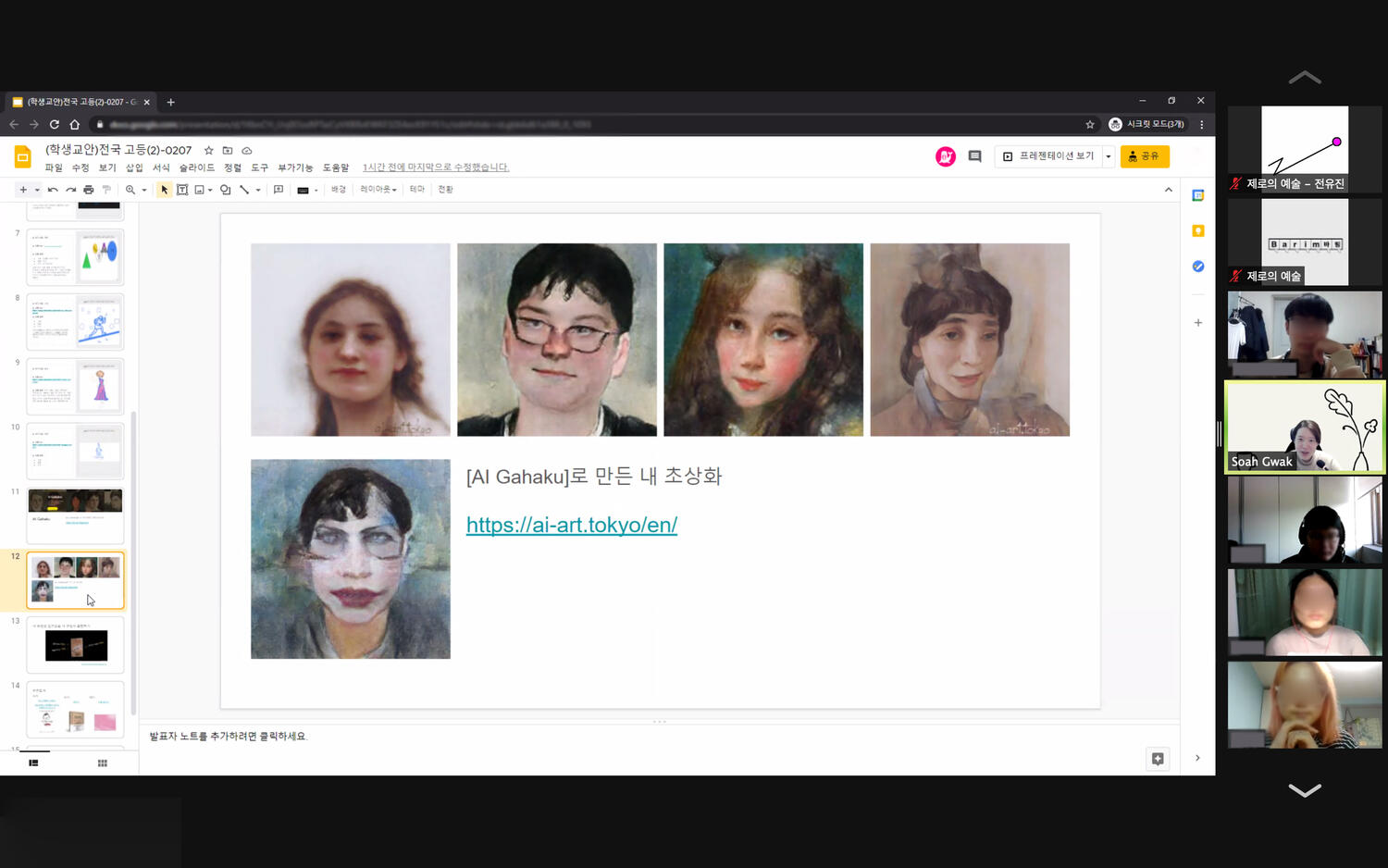Select slide 11 thumbnail
1388x868 pixels.
pyautogui.click(x=75, y=515)
